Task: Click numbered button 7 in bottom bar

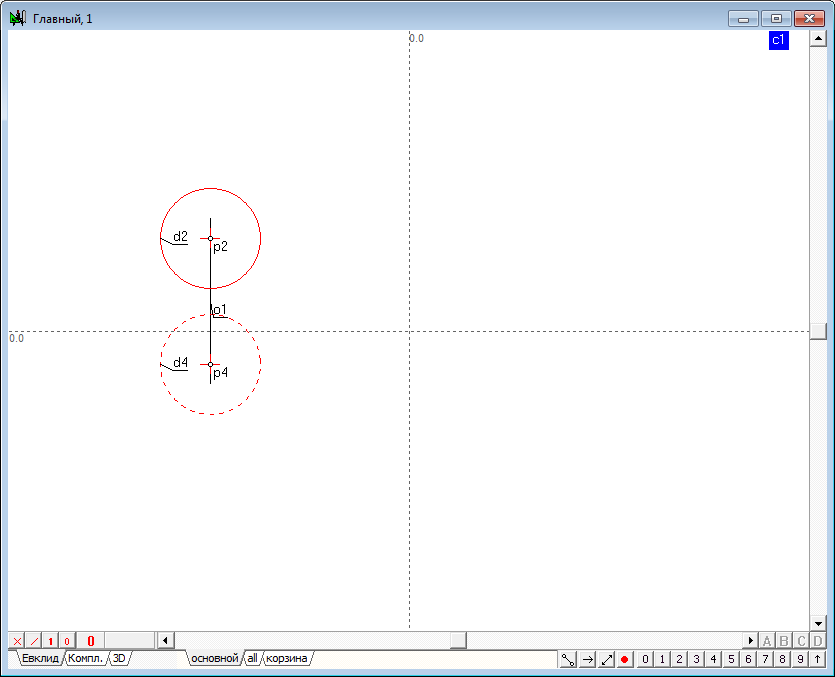Action: 765,659
